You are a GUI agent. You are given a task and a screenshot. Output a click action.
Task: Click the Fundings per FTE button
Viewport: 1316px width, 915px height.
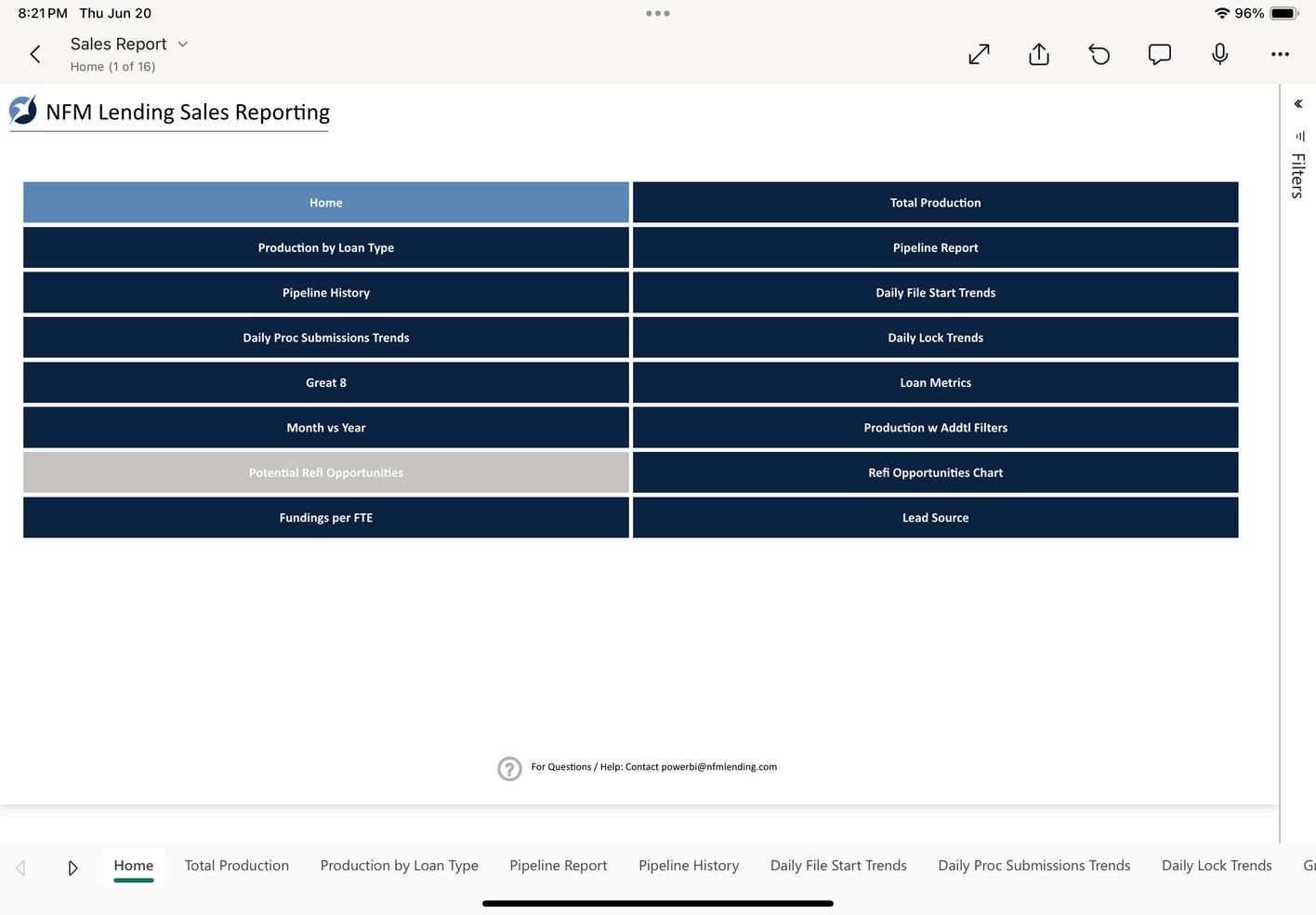point(326,518)
